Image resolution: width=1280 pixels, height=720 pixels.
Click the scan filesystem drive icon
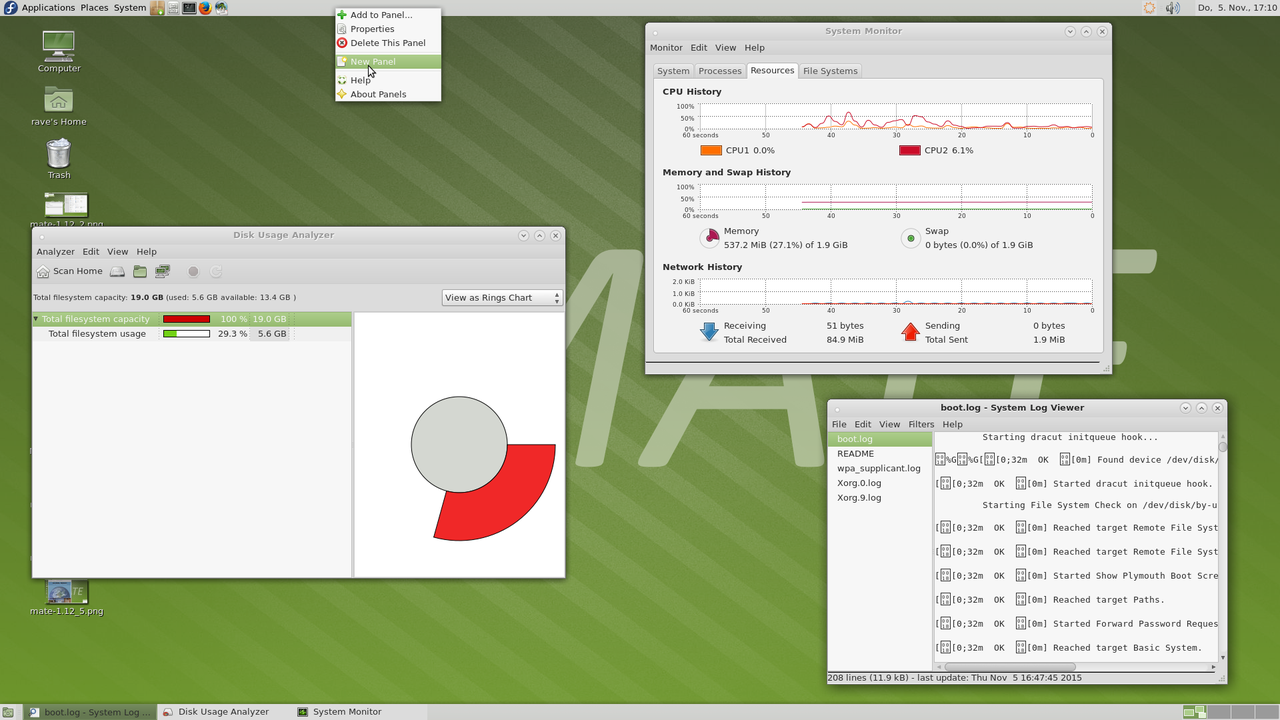pyautogui.click(x=118, y=271)
